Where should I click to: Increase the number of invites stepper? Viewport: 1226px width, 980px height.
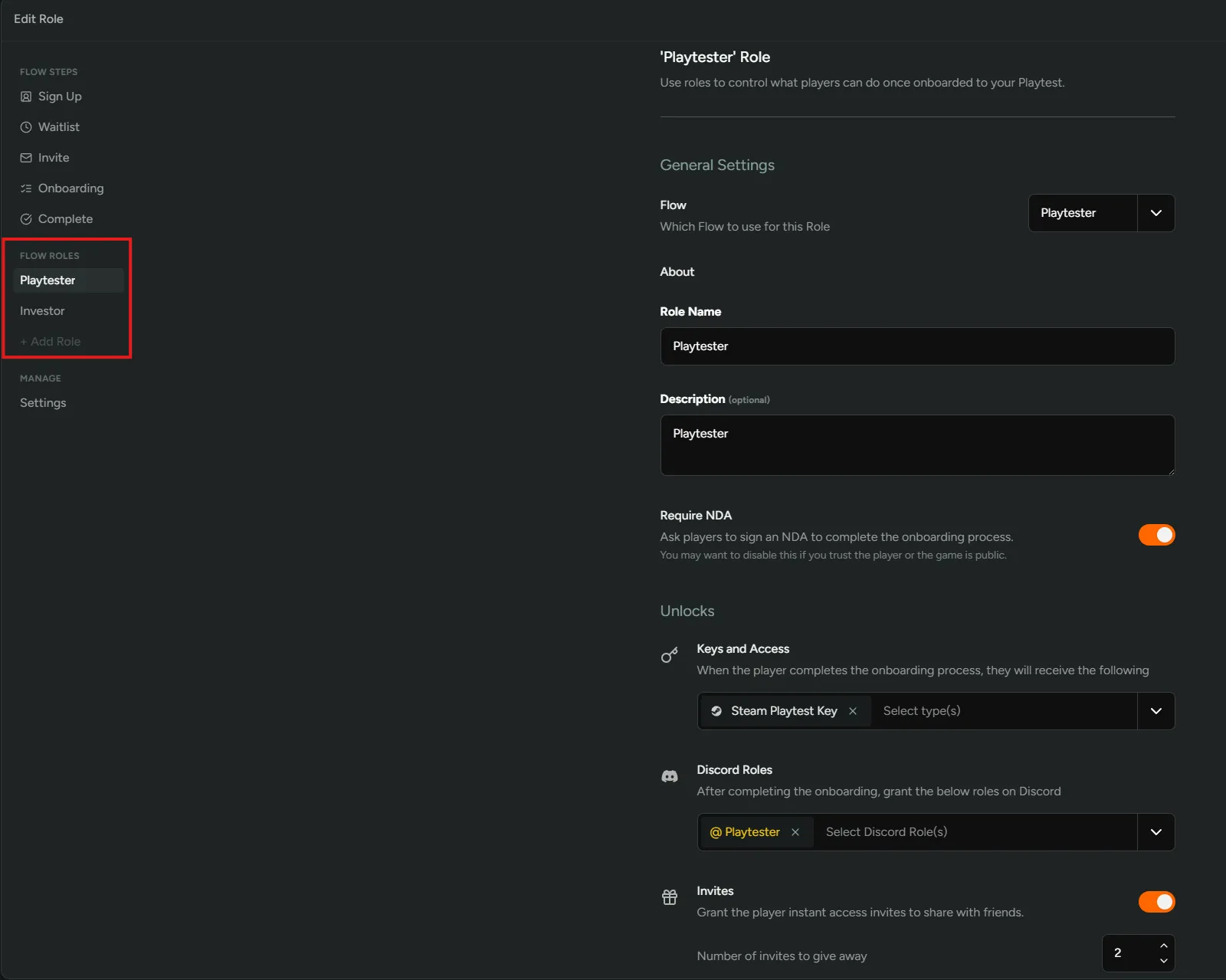pos(1163,946)
